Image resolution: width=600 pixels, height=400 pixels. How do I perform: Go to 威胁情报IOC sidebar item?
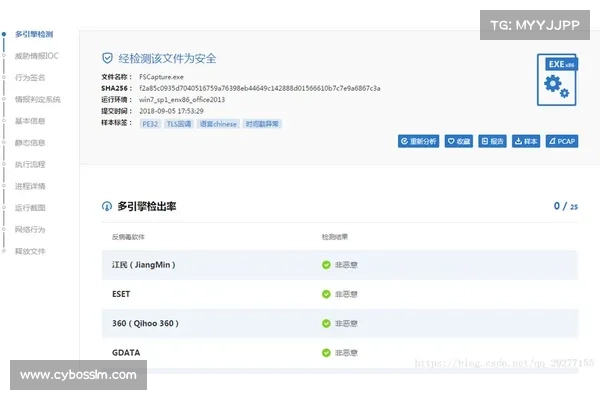(36, 56)
